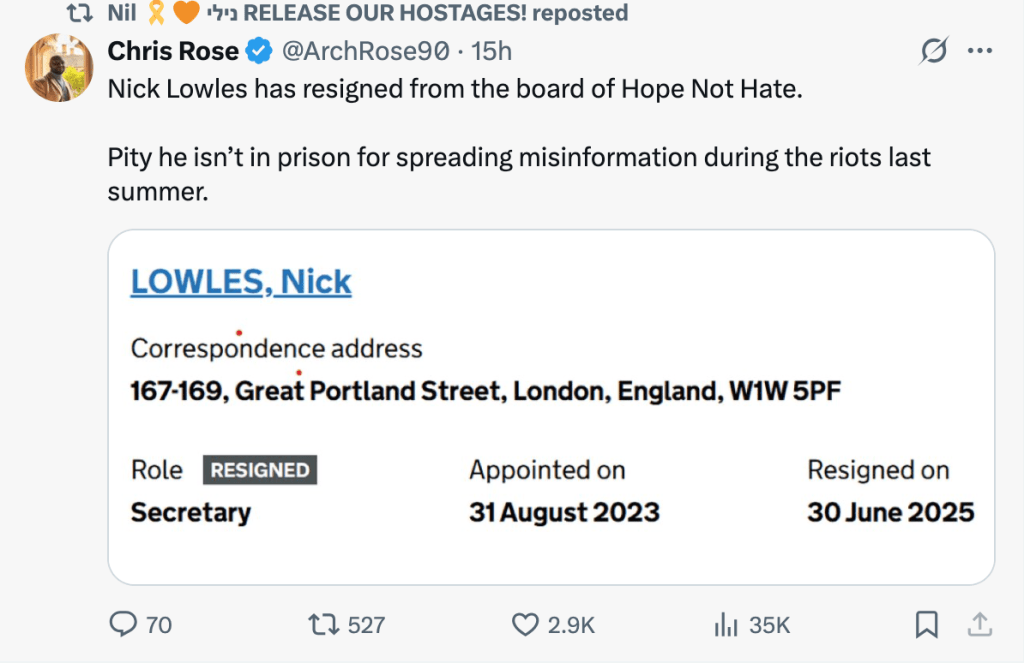Click the Chris Rose display name
The image size is (1024, 663).
[173, 50]
